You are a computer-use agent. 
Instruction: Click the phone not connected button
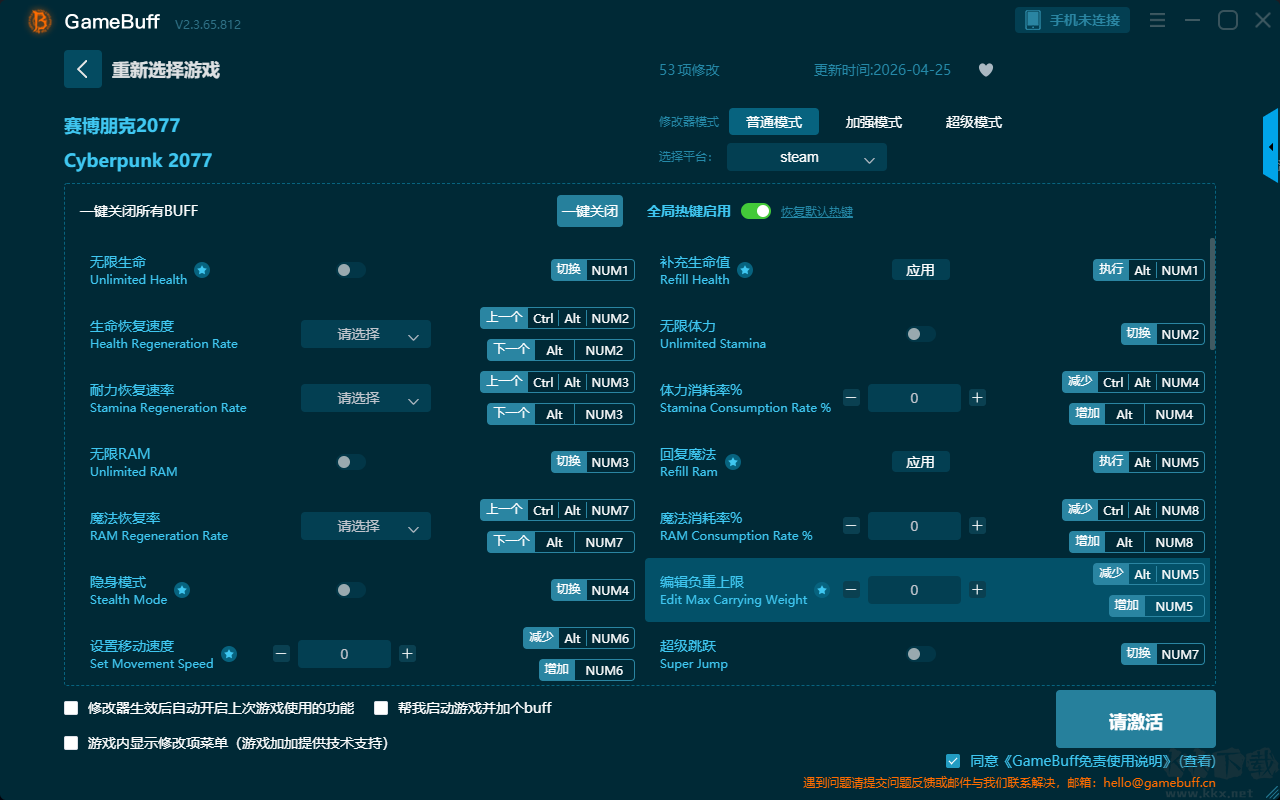(1073, 20)
